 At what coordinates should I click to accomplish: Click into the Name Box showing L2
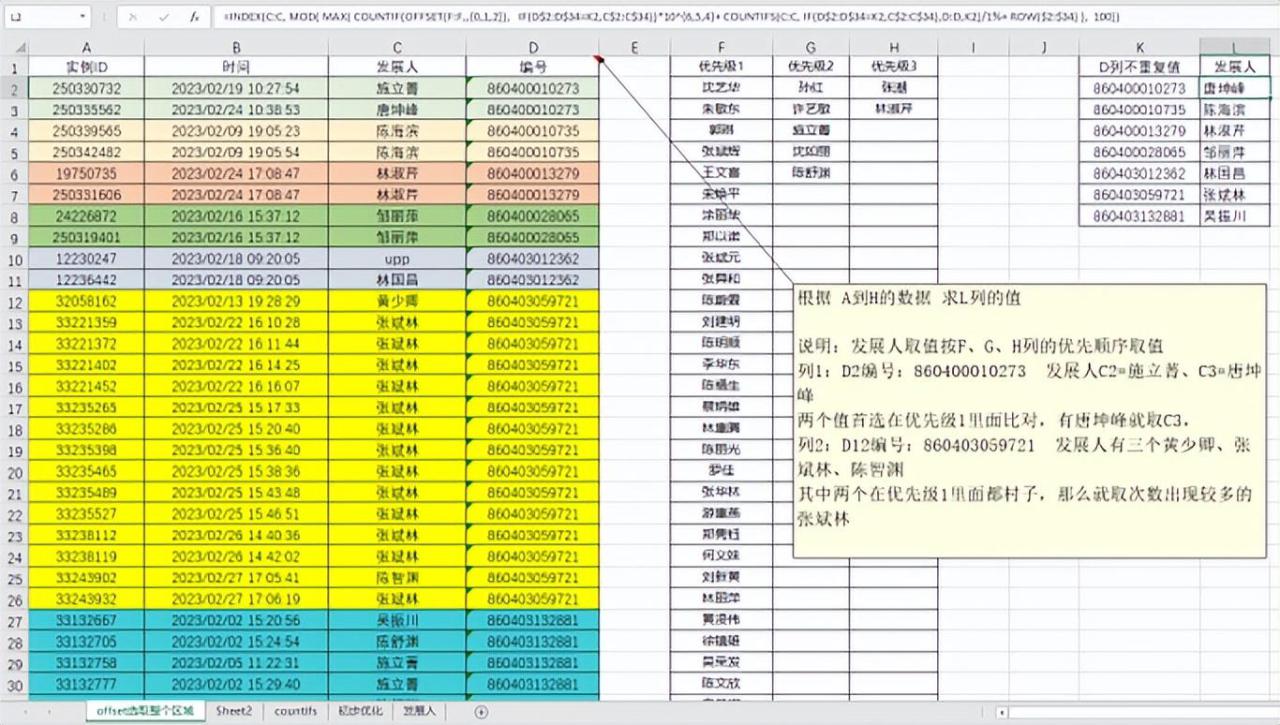pos(48,17)
